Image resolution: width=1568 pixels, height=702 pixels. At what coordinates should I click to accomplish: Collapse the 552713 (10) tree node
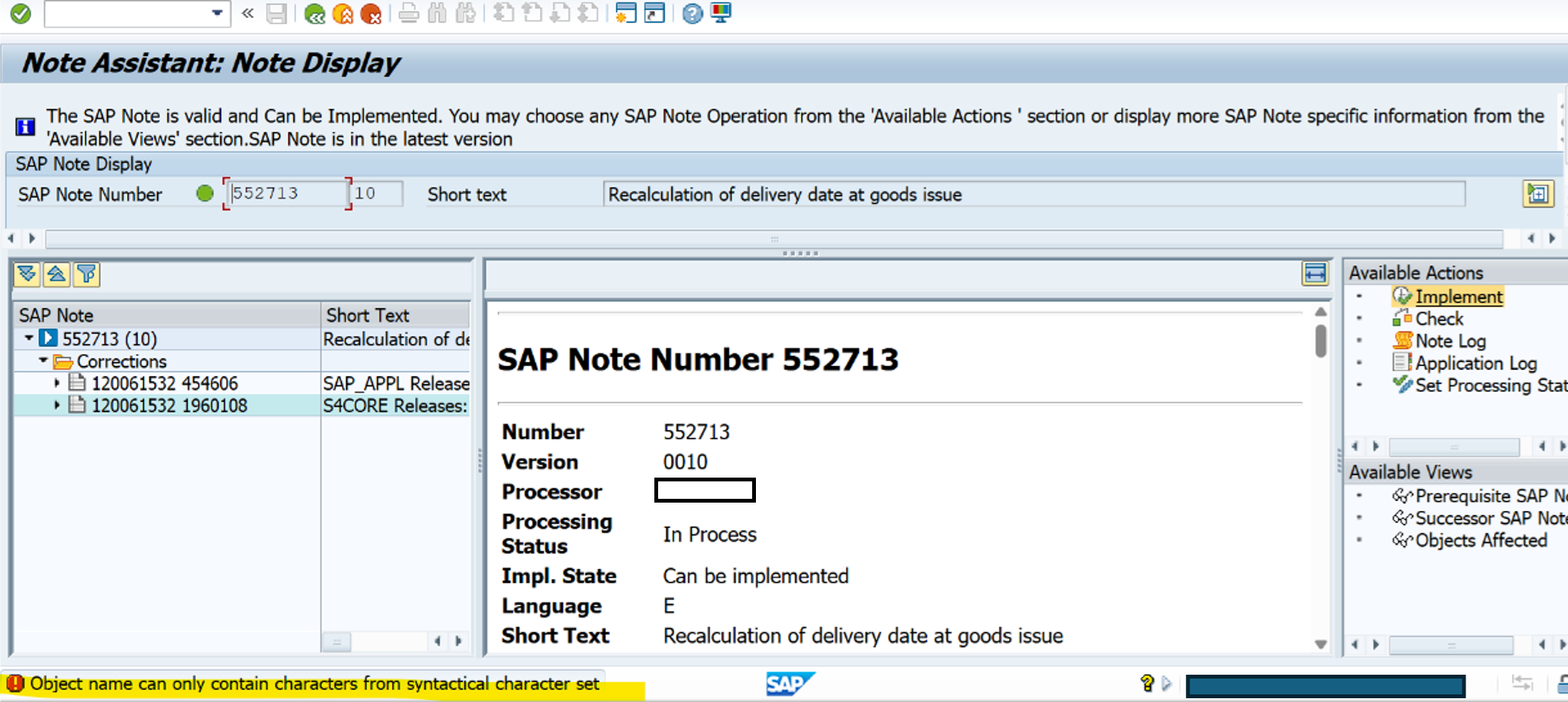pyautogui.click(x=29, y=338)
